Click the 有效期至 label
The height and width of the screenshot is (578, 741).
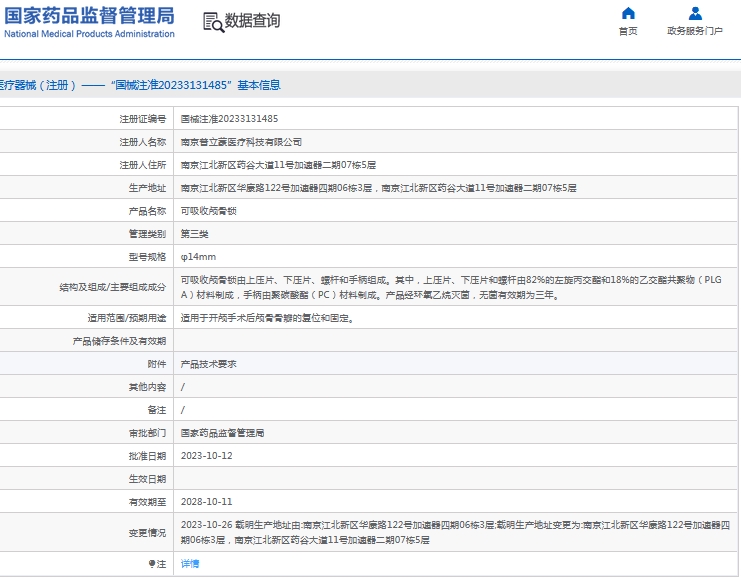(147, 502)
